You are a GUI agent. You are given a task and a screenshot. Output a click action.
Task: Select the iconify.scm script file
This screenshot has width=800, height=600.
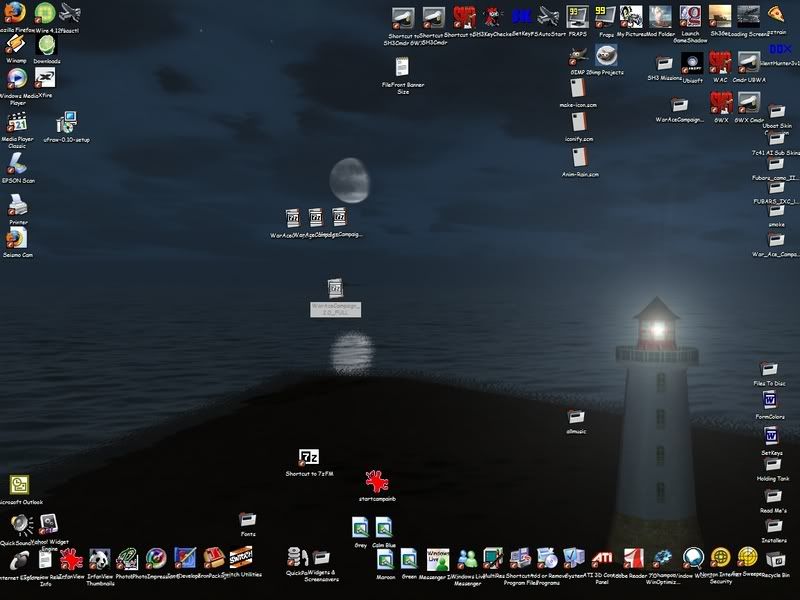[579, 122]
